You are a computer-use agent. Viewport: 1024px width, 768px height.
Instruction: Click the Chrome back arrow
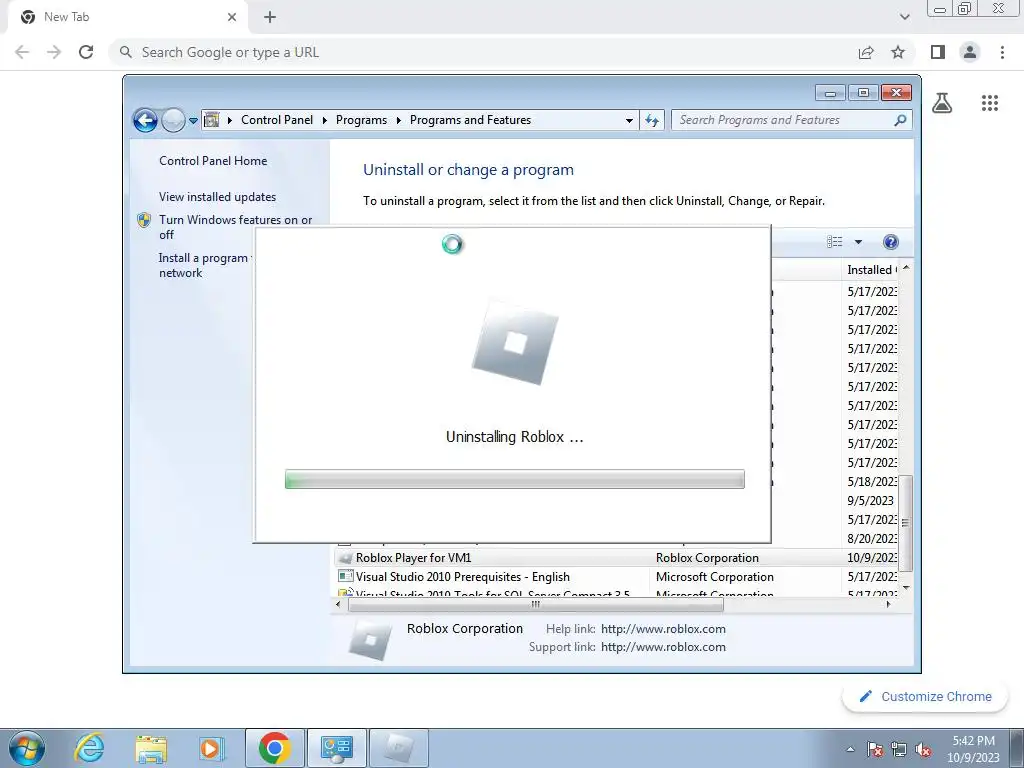tap(22, 52)
